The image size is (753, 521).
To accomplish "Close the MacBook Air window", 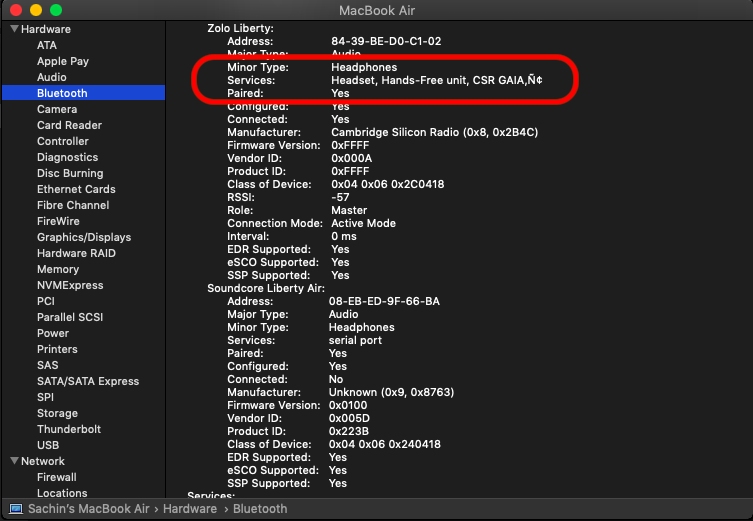I will 16,10.
